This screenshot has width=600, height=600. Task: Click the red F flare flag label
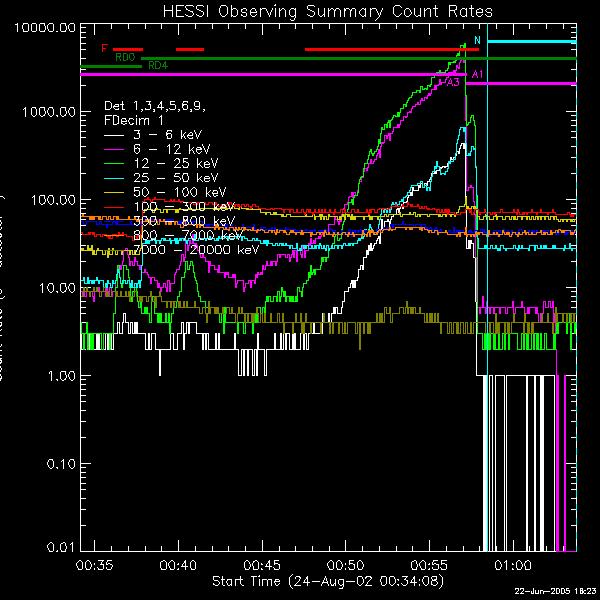click(104, 48)
